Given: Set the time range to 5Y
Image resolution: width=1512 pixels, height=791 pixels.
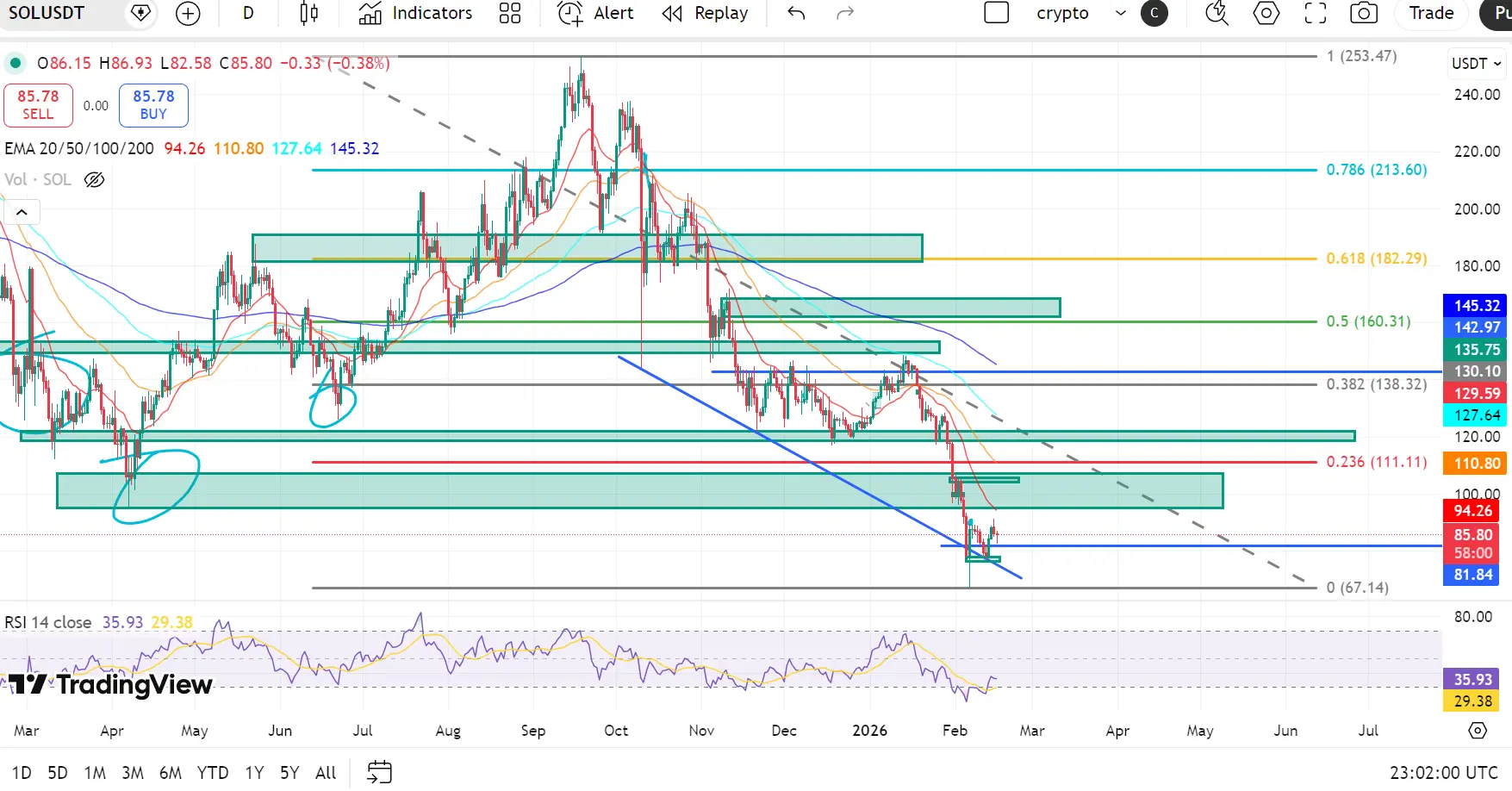Looking at the screenshot, I should click(x=289, y=772).
